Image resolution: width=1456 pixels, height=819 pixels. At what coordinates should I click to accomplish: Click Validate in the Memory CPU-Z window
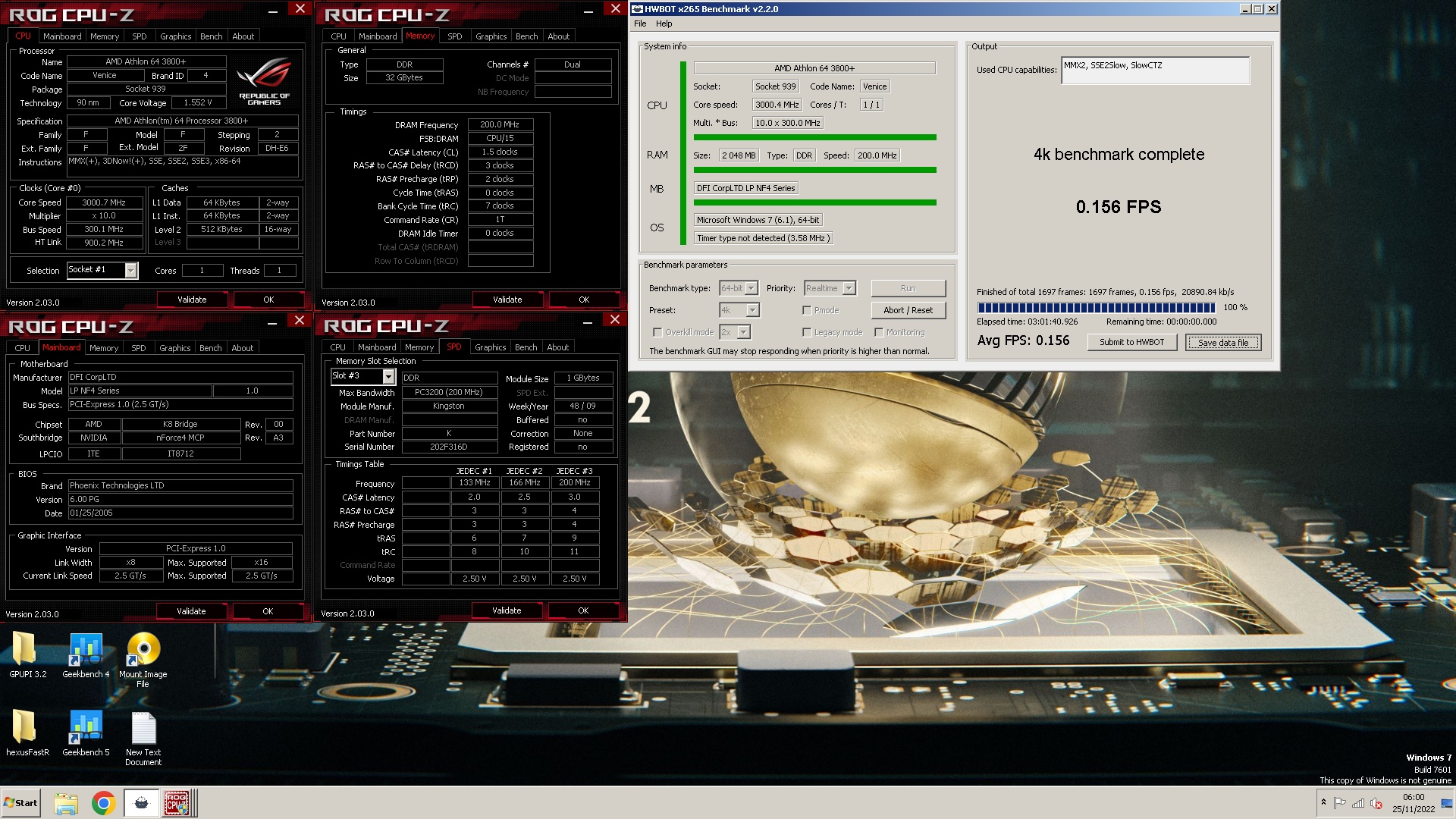pos(507,300)
